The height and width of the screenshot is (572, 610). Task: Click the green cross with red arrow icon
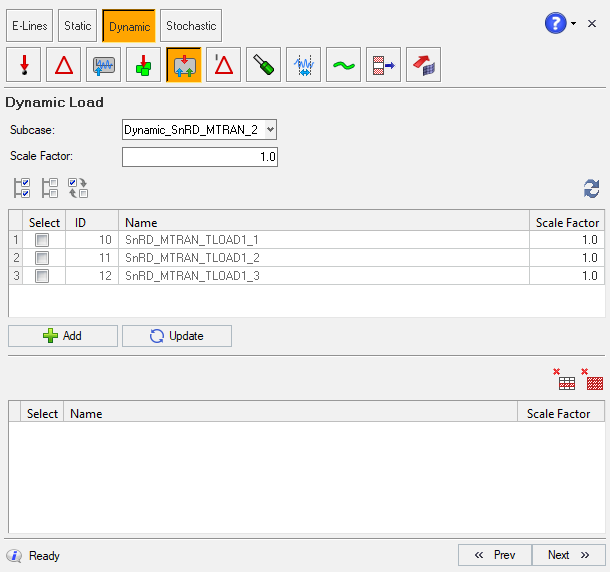pos(143,65)
